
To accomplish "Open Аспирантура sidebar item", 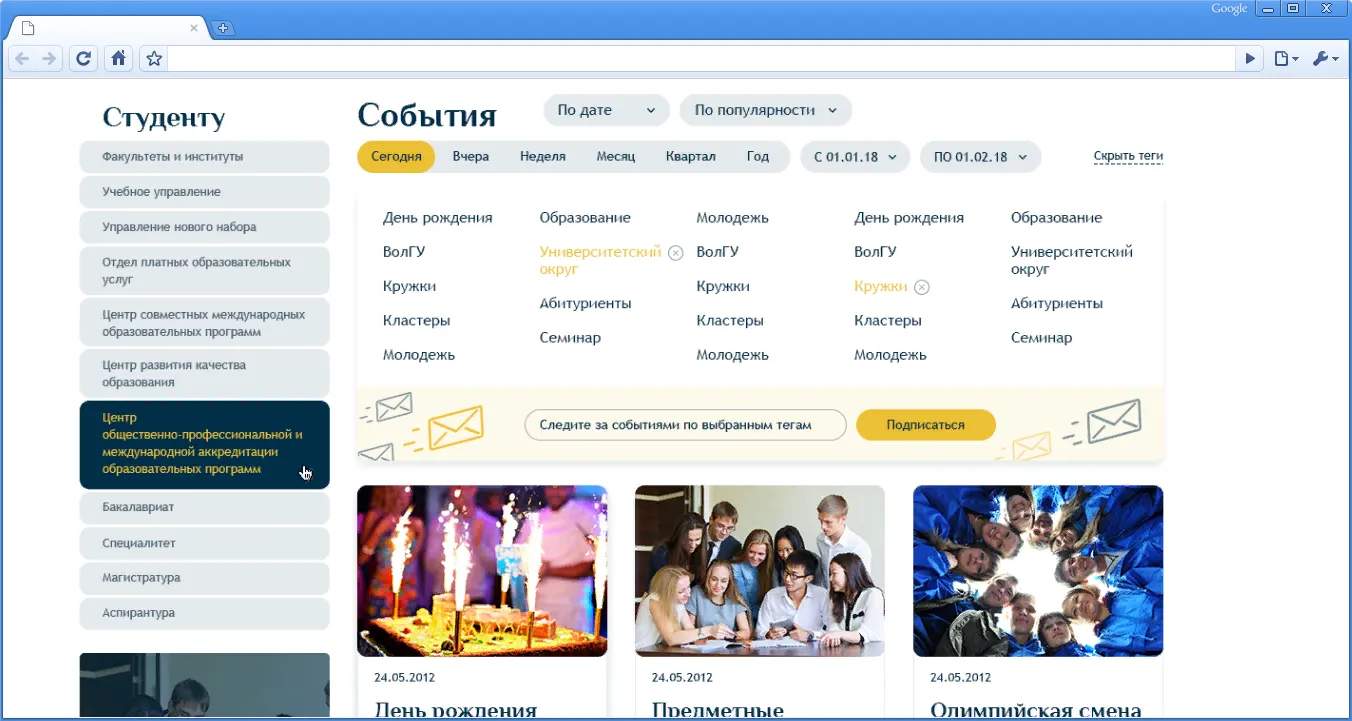I will click(x=204, y=613).
